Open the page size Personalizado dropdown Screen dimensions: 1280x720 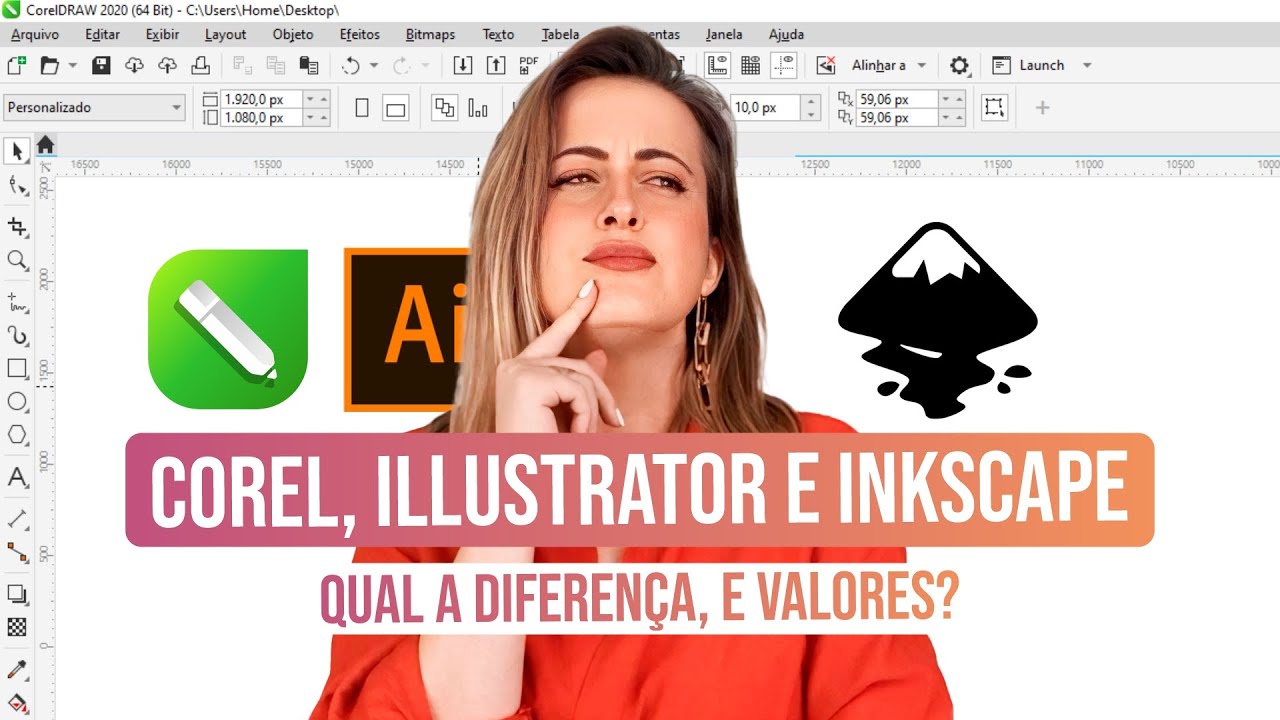click(x=94, y=107)
